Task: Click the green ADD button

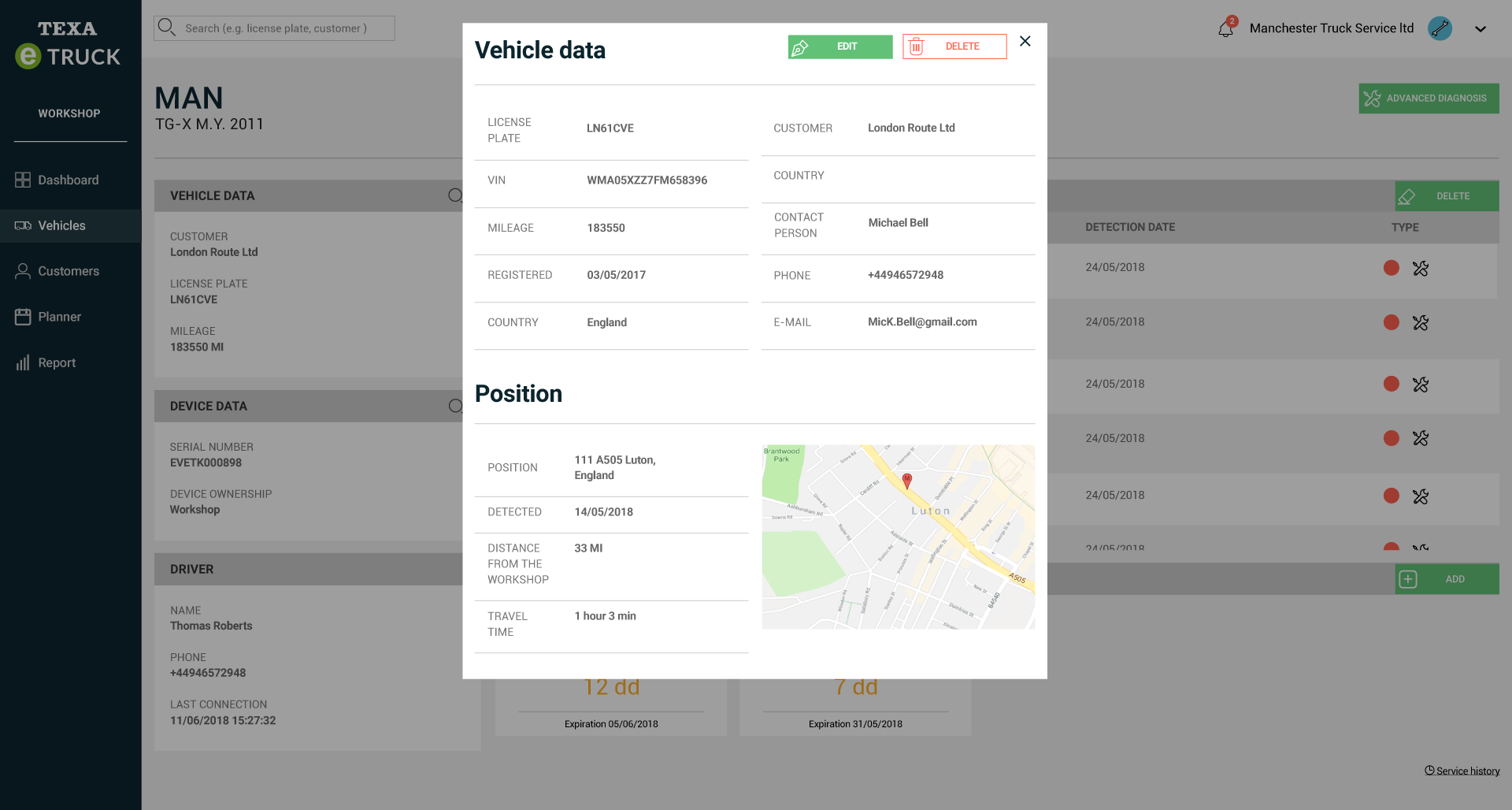Action: click(1447, 579)
